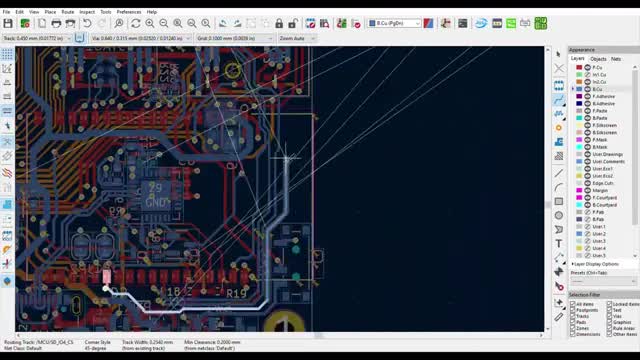The image size is (640, 360).
Task: Switch to the Nets tab
Action: [x=616, y=59]
